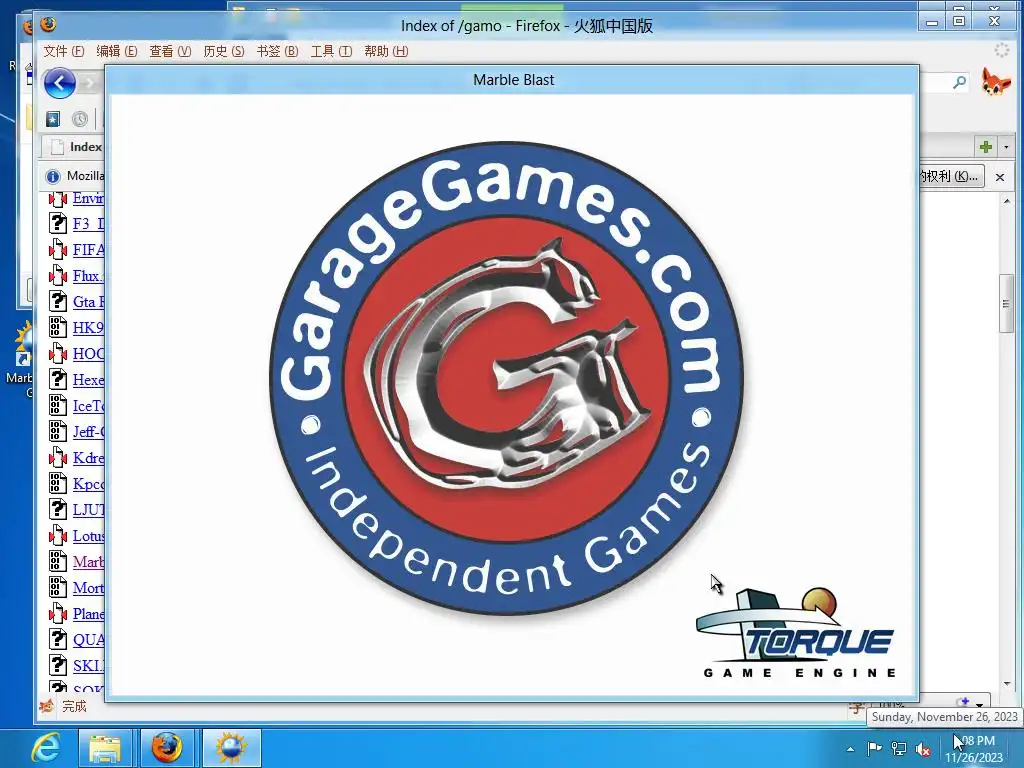Image resolution: width=1024 pixels, height=768 pixels.
Task: Open the bookmarks star icon in Firefox's toolbar
Action: coord(53,119)
